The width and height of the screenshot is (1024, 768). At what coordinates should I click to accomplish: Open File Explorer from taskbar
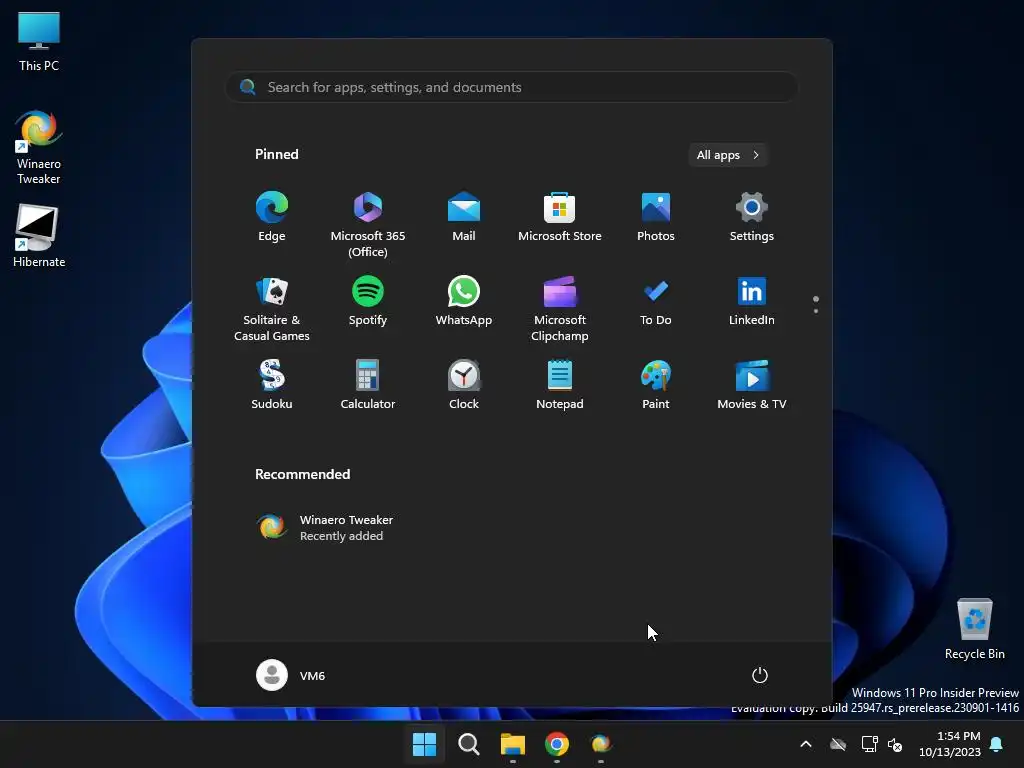tap(513, 744)
